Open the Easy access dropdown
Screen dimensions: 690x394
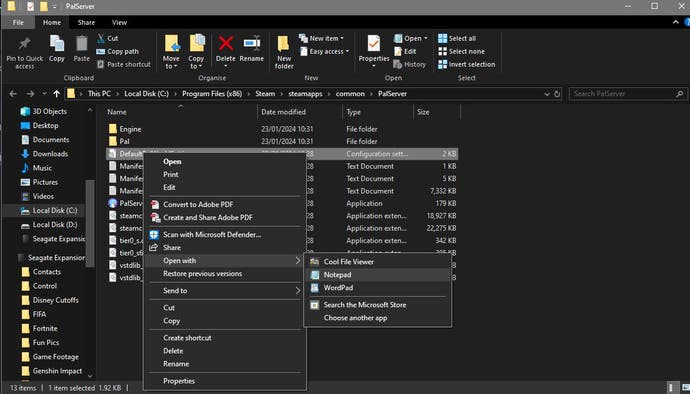[324, 52]
